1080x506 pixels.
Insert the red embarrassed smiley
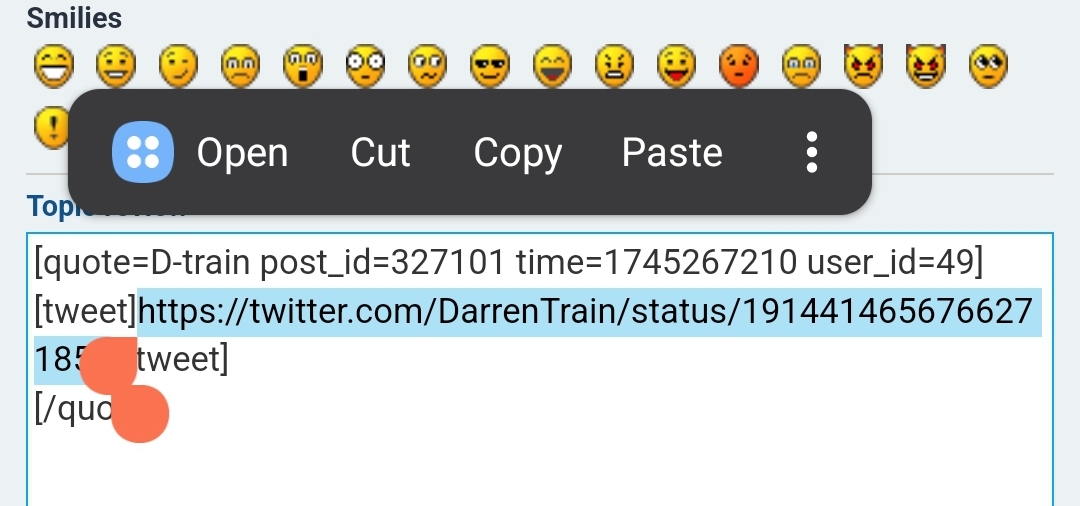pyautogui.click(x=739, y=67)
